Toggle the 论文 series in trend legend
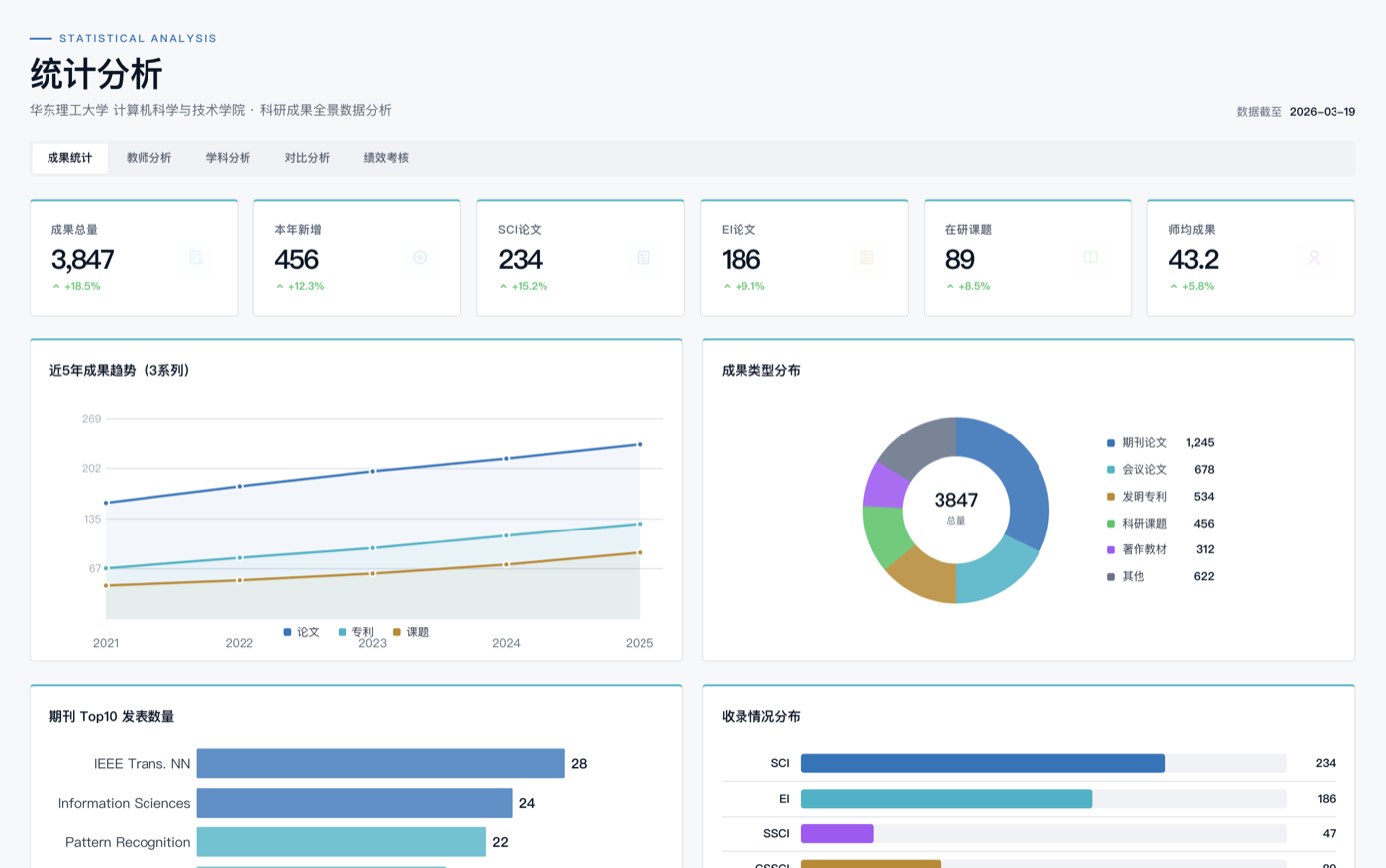Image resolution: width=1386 pixels, height=868 pixels. 302,632
